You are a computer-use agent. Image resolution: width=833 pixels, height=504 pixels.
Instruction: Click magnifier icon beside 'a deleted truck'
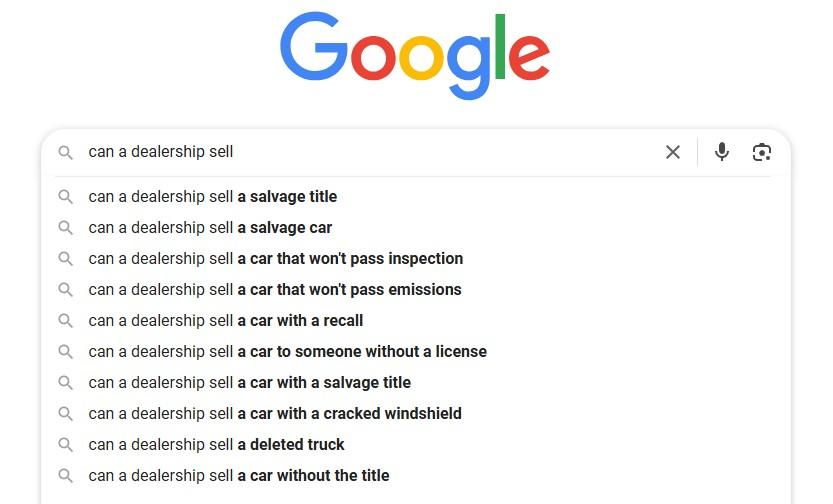[65, 445]
